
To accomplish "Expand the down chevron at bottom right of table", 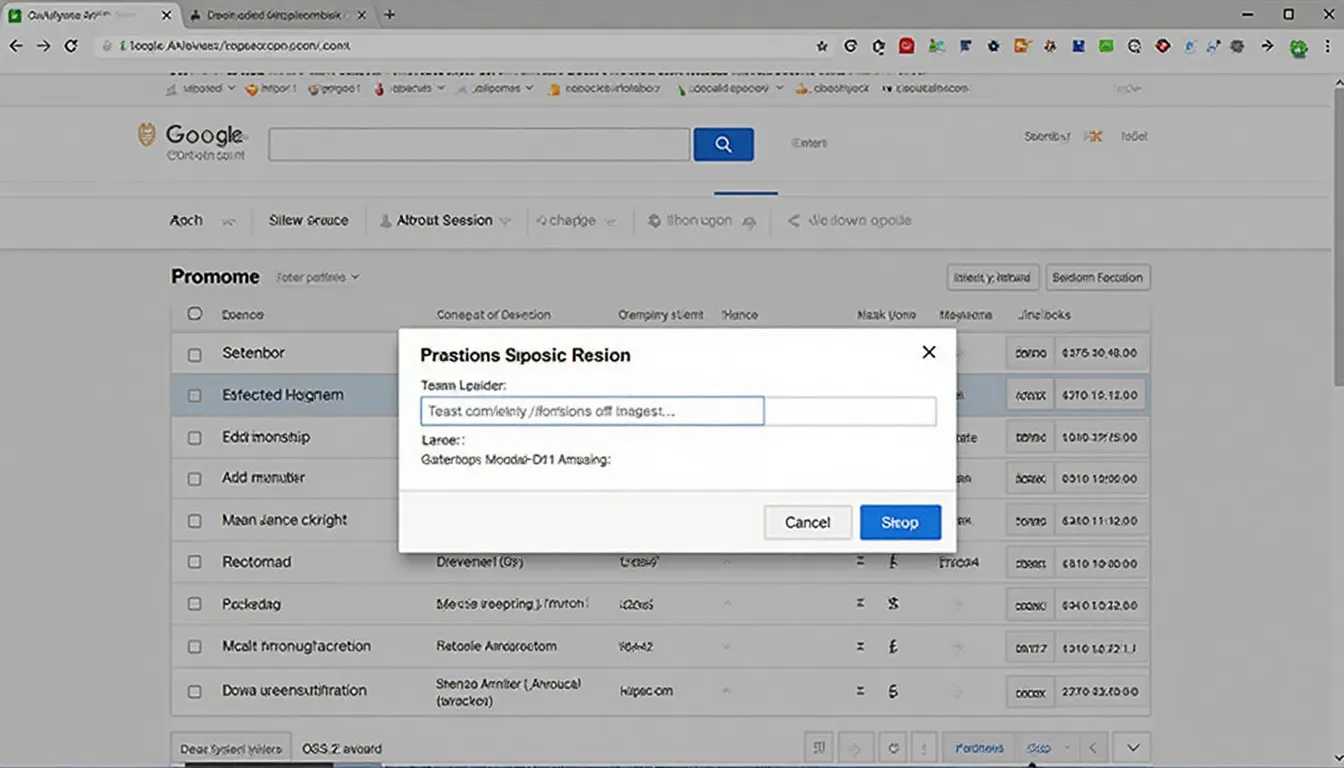I will [1133, 748].
